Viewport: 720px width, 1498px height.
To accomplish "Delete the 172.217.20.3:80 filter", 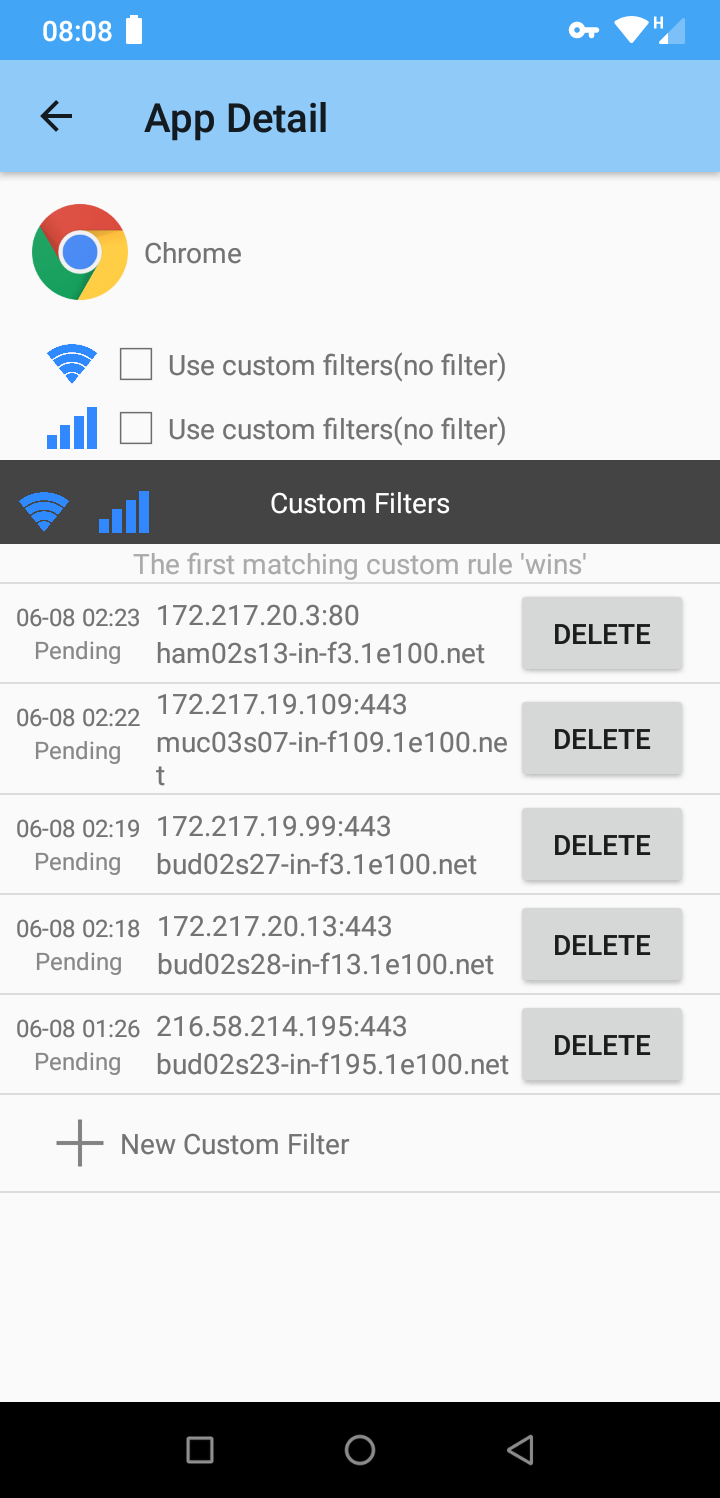I will (602, 634).
